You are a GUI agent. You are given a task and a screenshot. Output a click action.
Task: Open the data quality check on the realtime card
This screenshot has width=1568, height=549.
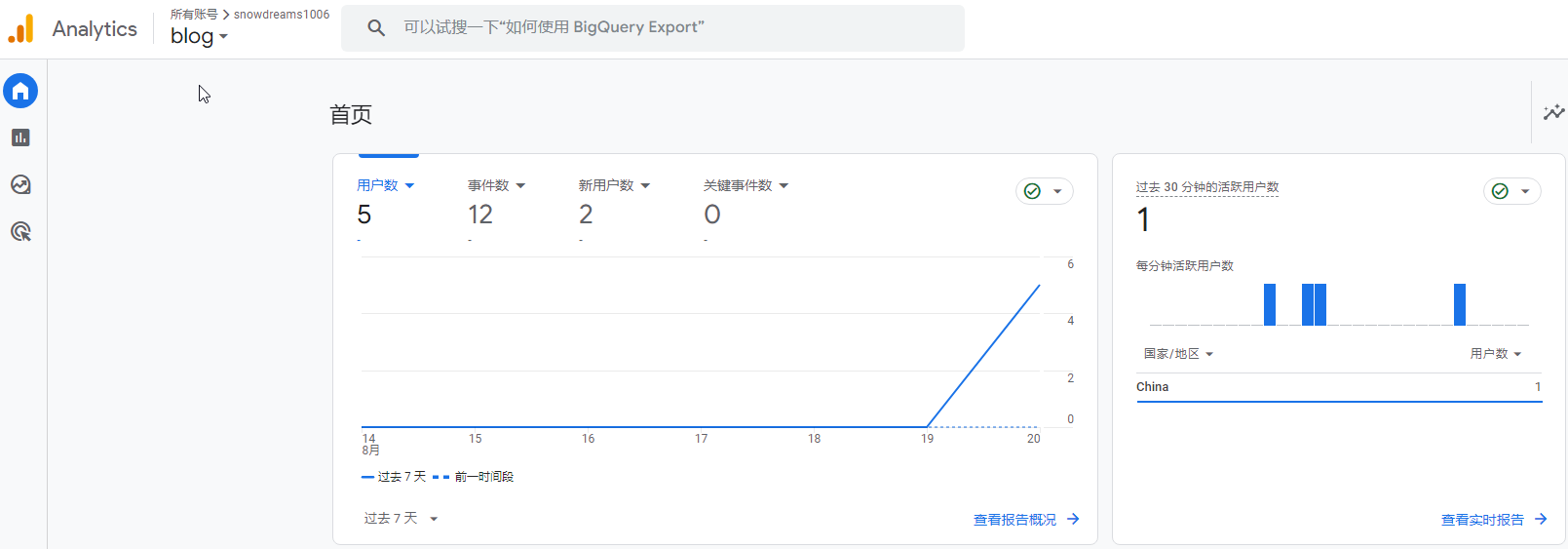[1511, 191]
